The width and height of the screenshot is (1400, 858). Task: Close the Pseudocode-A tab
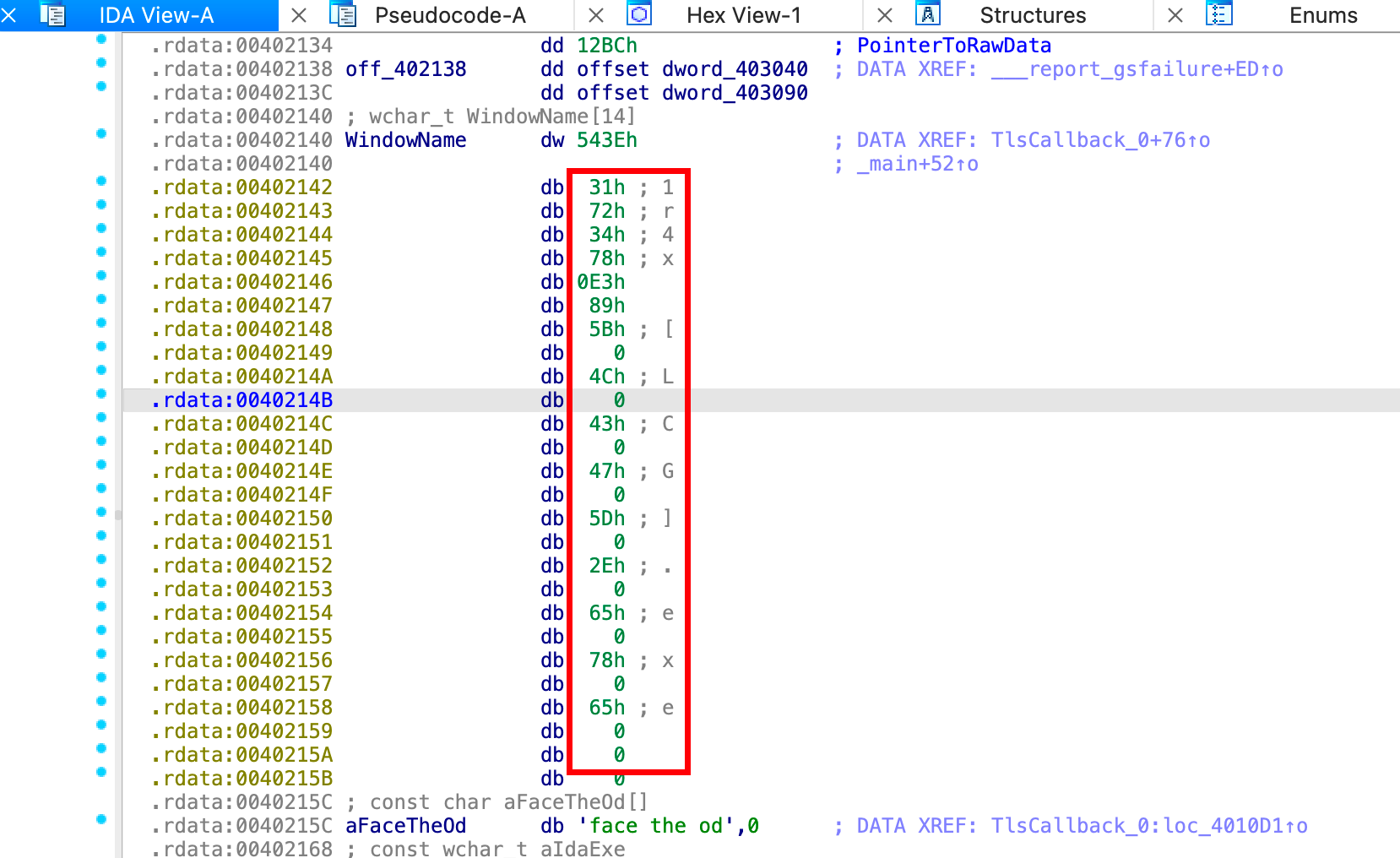click(x=299, y=15)
